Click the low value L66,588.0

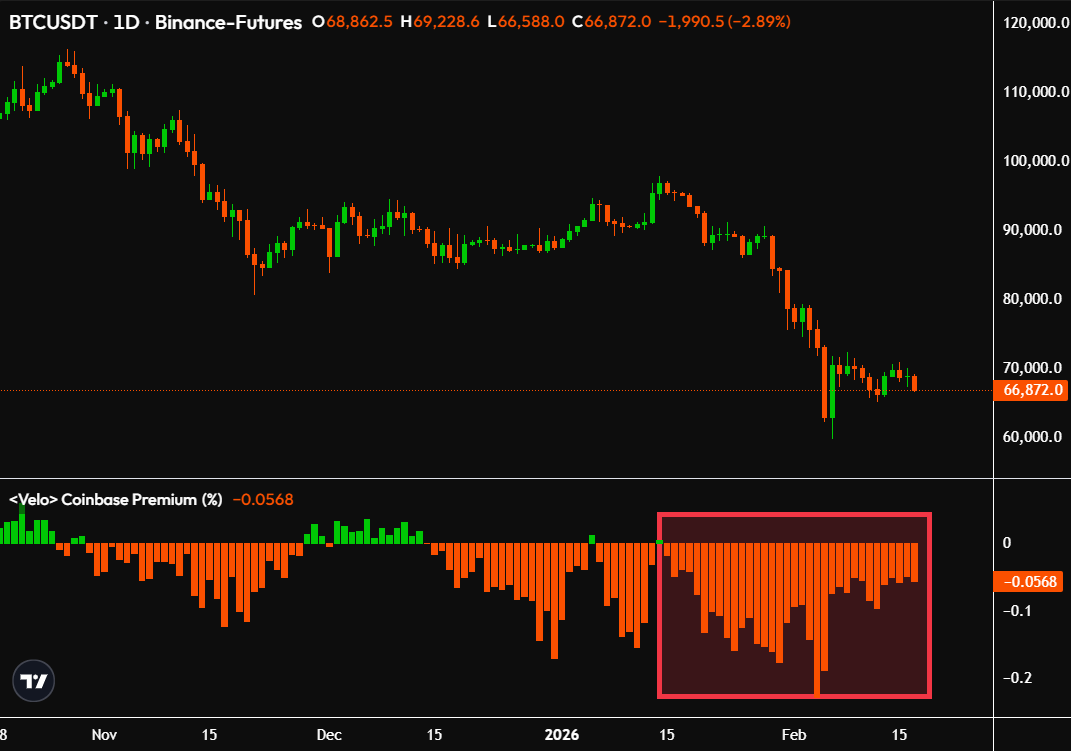[x=526, y=22]
